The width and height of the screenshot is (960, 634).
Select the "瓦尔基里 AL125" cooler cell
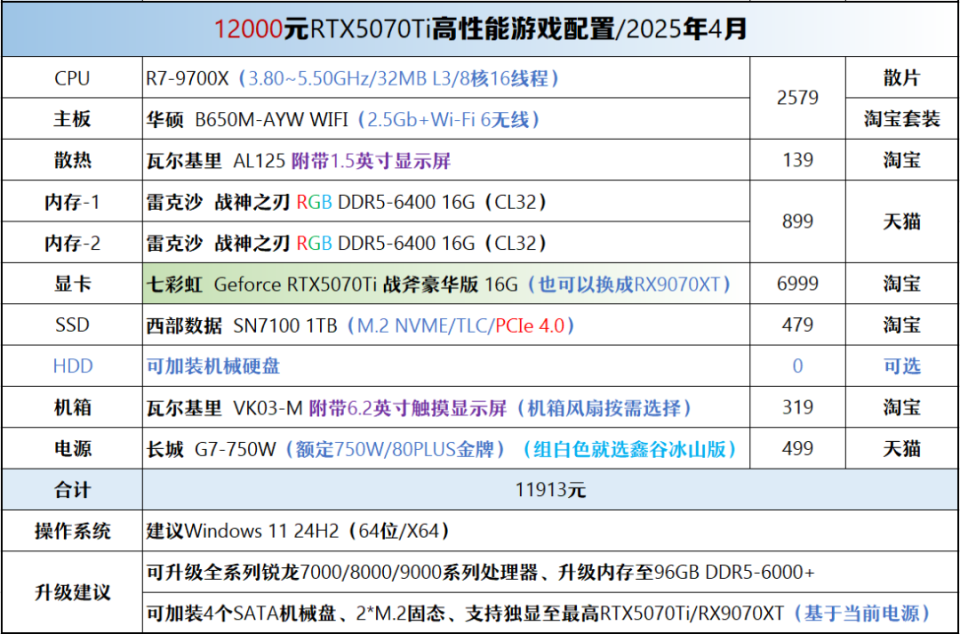tap(446, 160)
